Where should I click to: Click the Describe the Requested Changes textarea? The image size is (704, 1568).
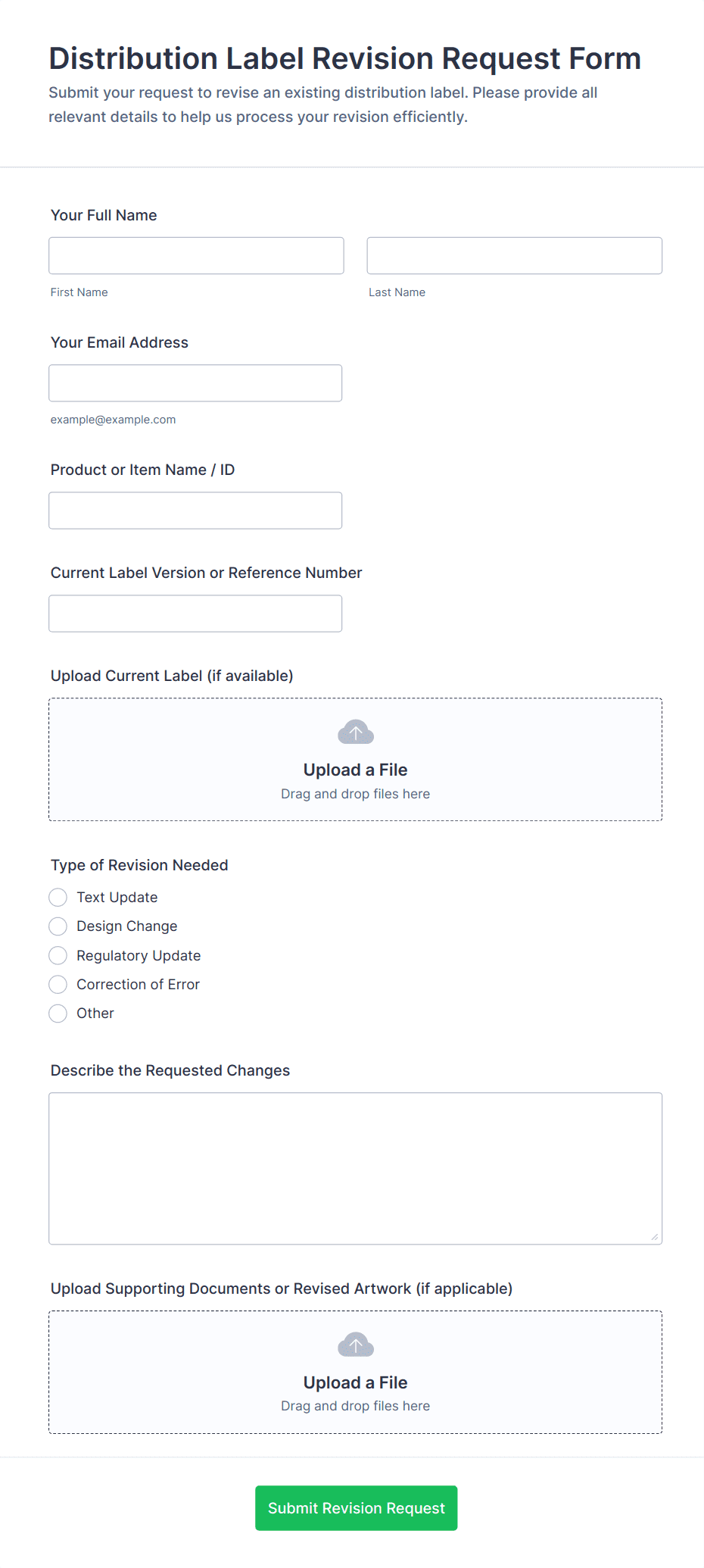point(355,1168)
